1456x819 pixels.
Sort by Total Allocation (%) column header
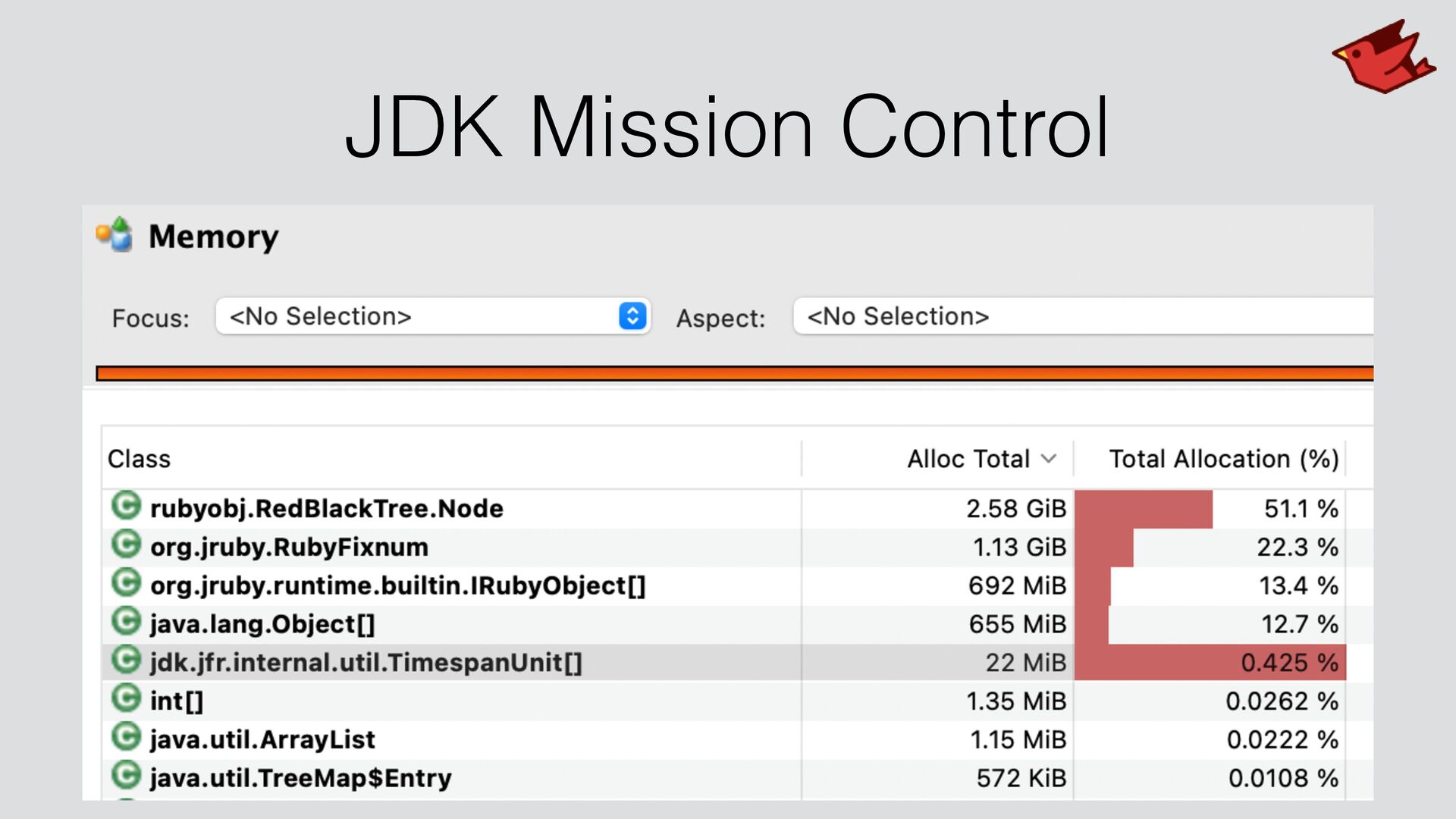click(1222, 459)
